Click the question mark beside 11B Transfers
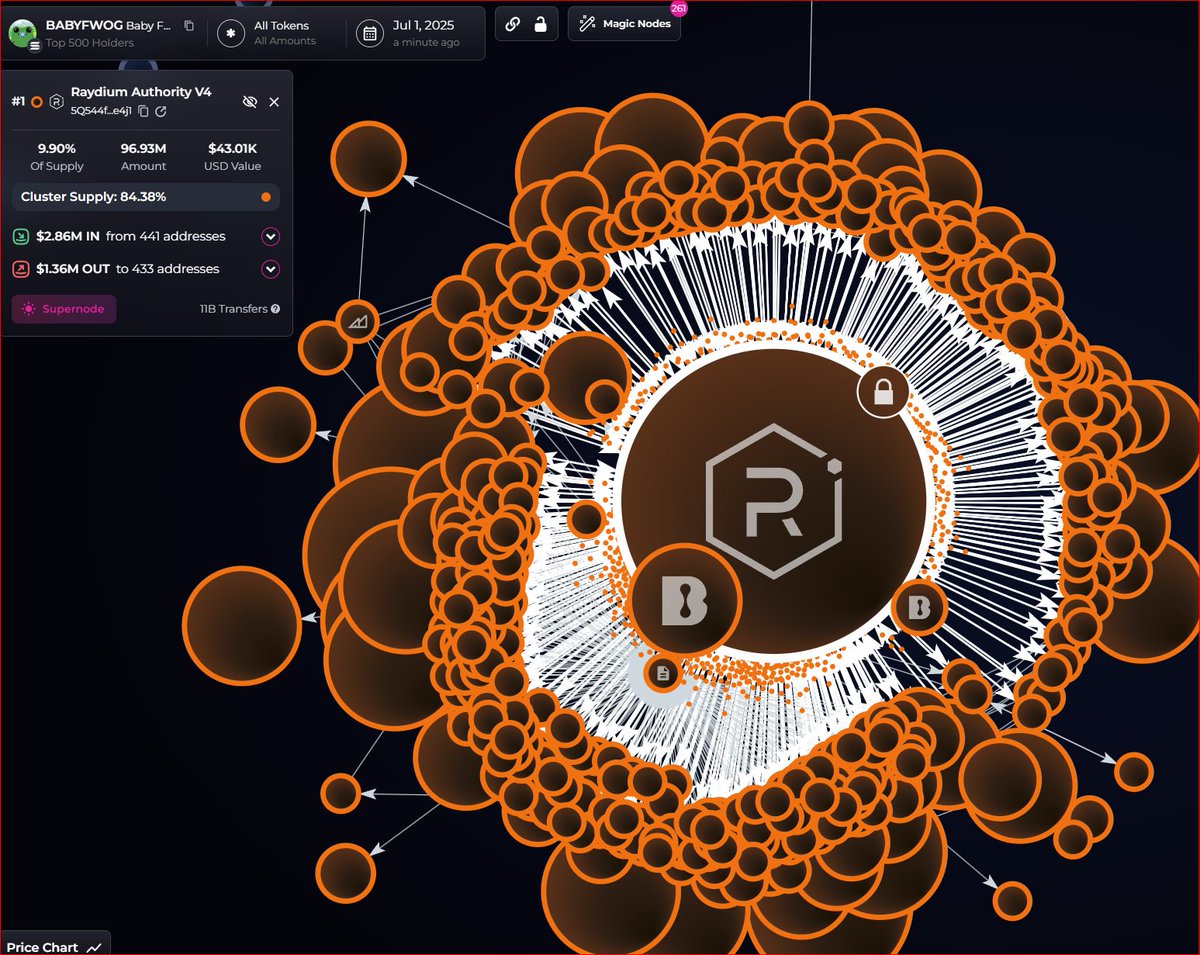Viewport: 1200px width, 955px height. coord(275,309)
